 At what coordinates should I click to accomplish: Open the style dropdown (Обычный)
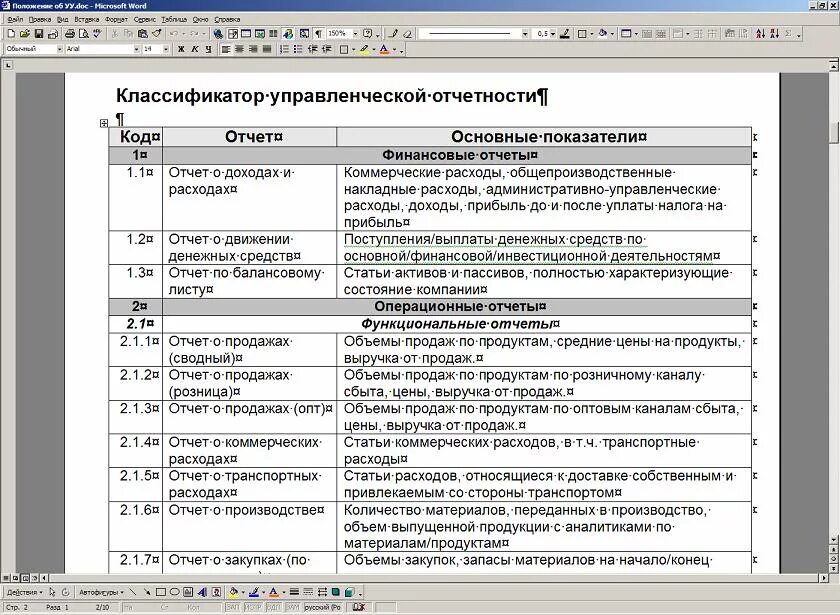tap(59, 49)
